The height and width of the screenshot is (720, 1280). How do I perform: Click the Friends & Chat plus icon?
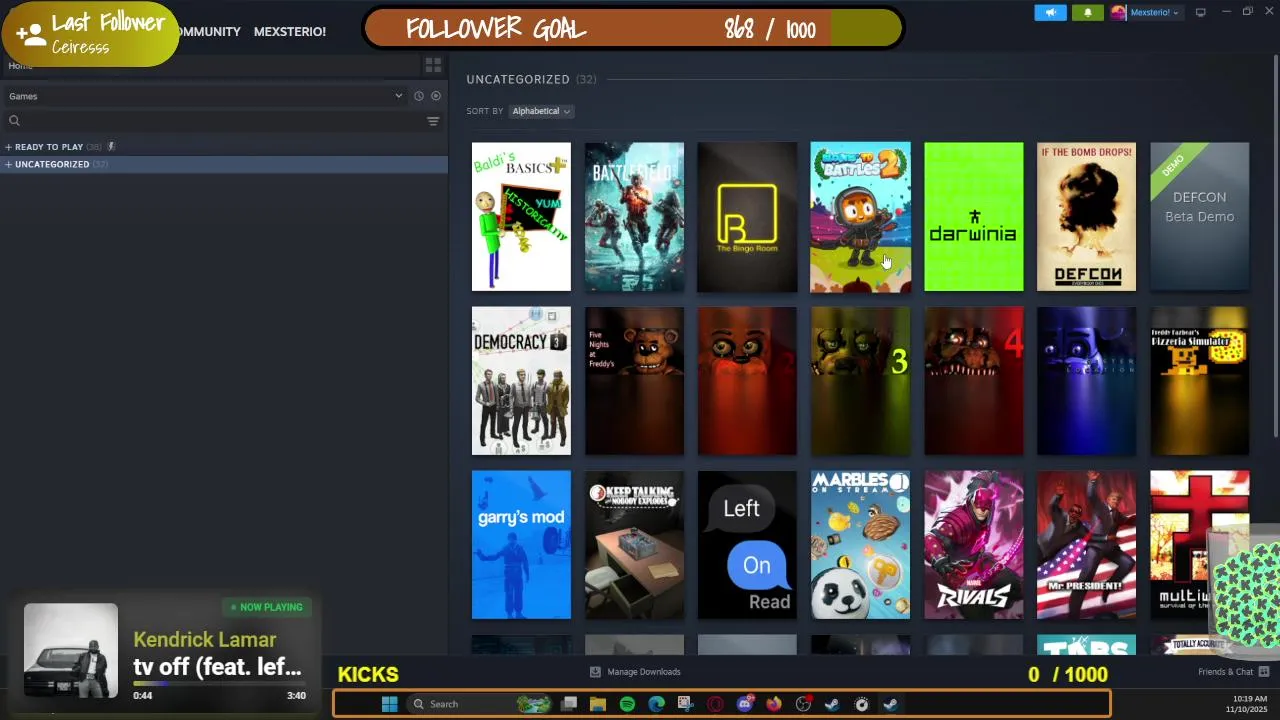click(1264, 672)
